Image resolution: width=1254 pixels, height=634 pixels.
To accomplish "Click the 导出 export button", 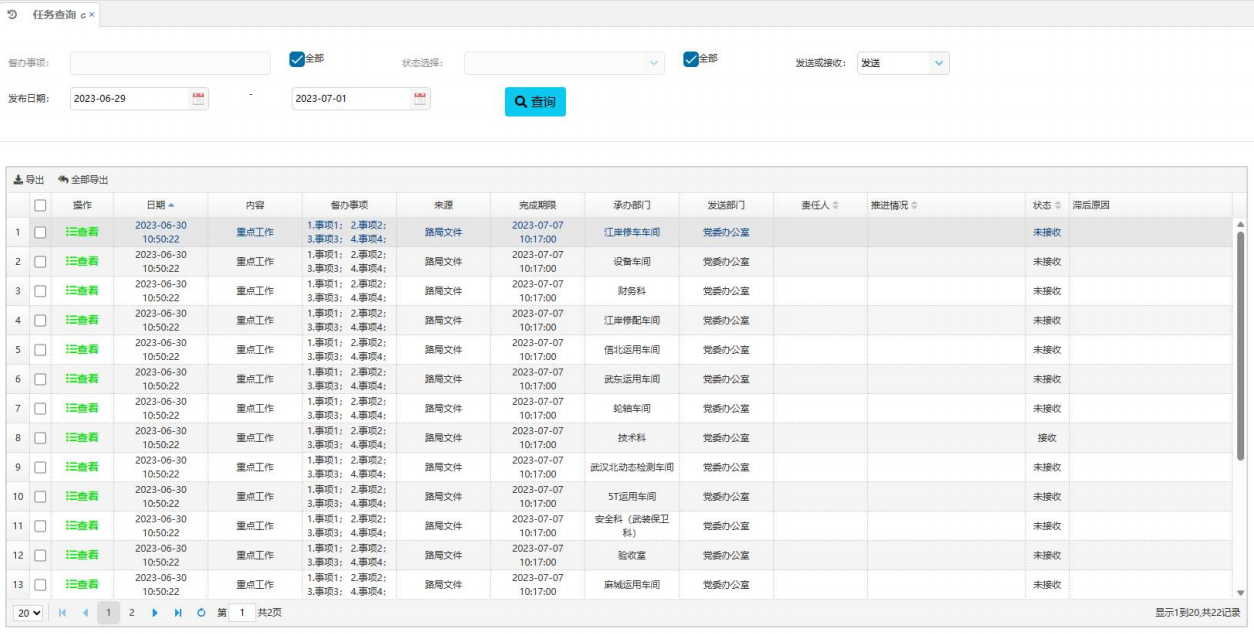I will [29, 180].
